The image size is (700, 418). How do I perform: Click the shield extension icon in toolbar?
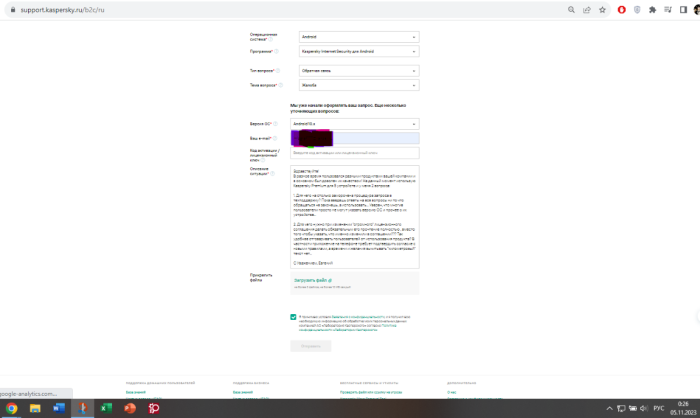point(637,10)
